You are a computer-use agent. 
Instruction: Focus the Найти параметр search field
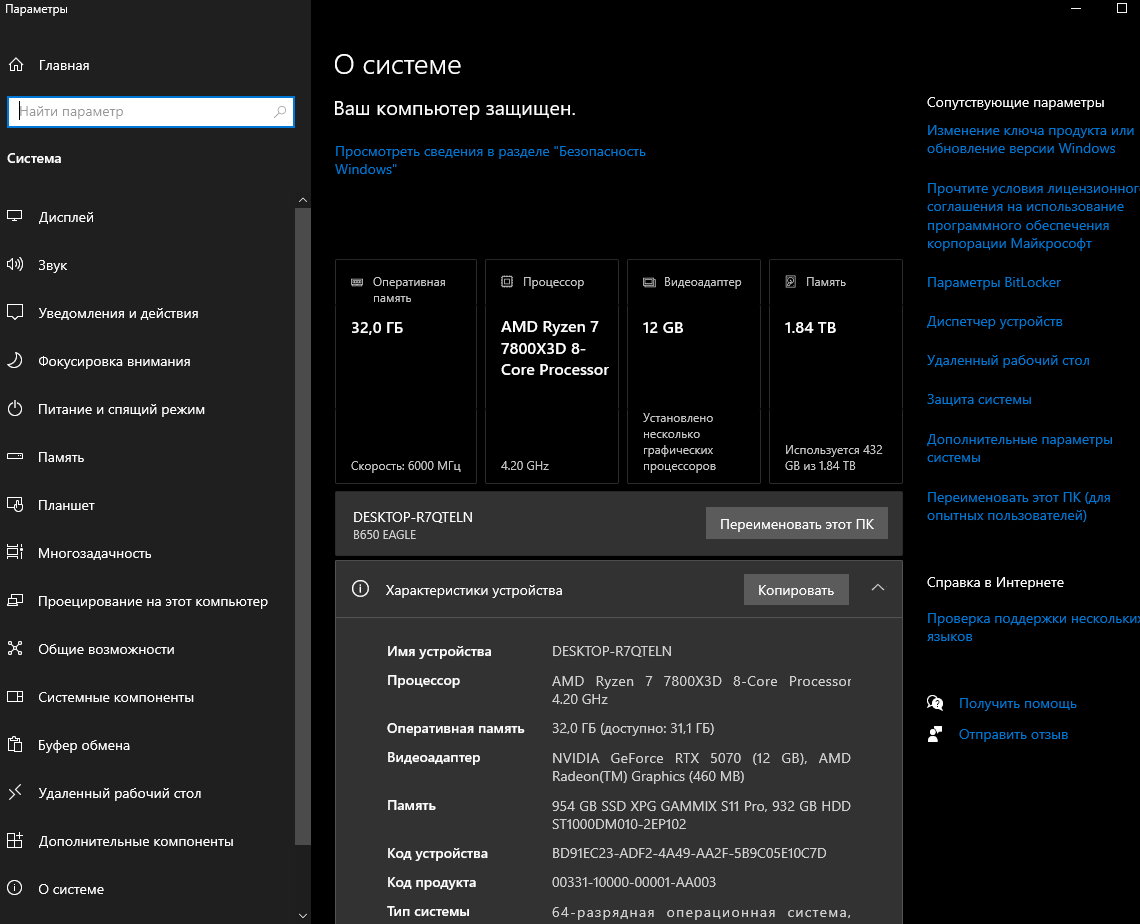pyautogui.click(x=140, y=112)
